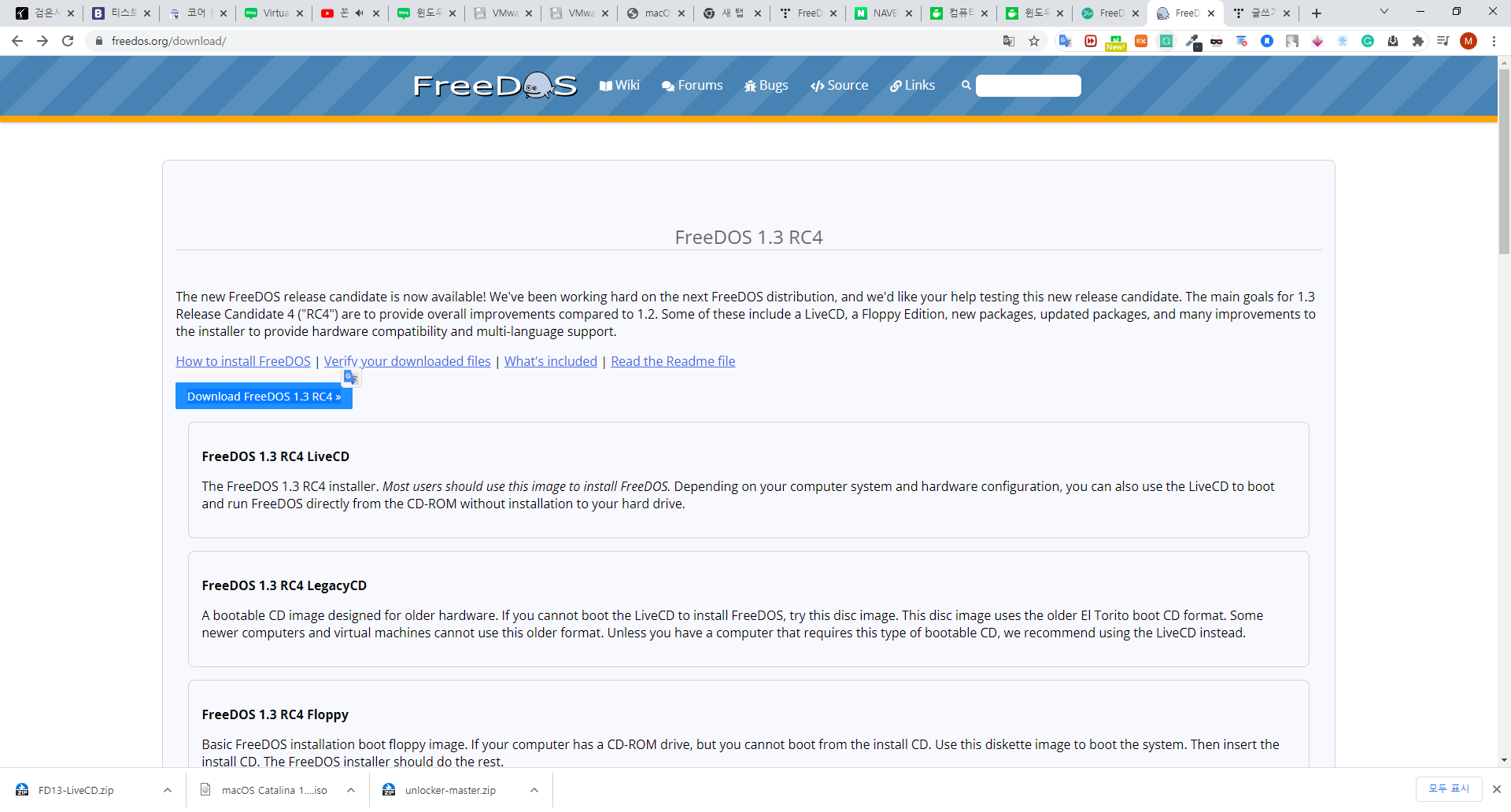Open the green Grammarly extension

pos(1368,41)
